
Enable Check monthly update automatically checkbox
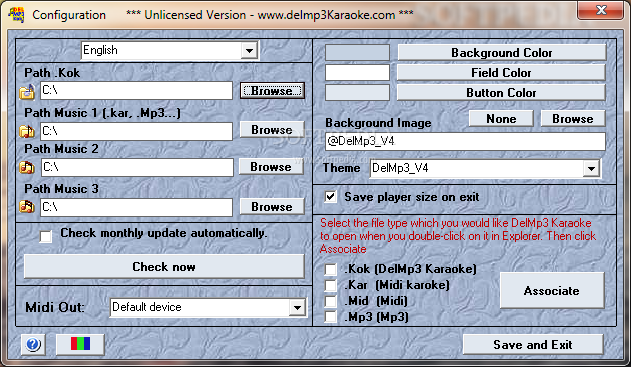coord(46,236)
